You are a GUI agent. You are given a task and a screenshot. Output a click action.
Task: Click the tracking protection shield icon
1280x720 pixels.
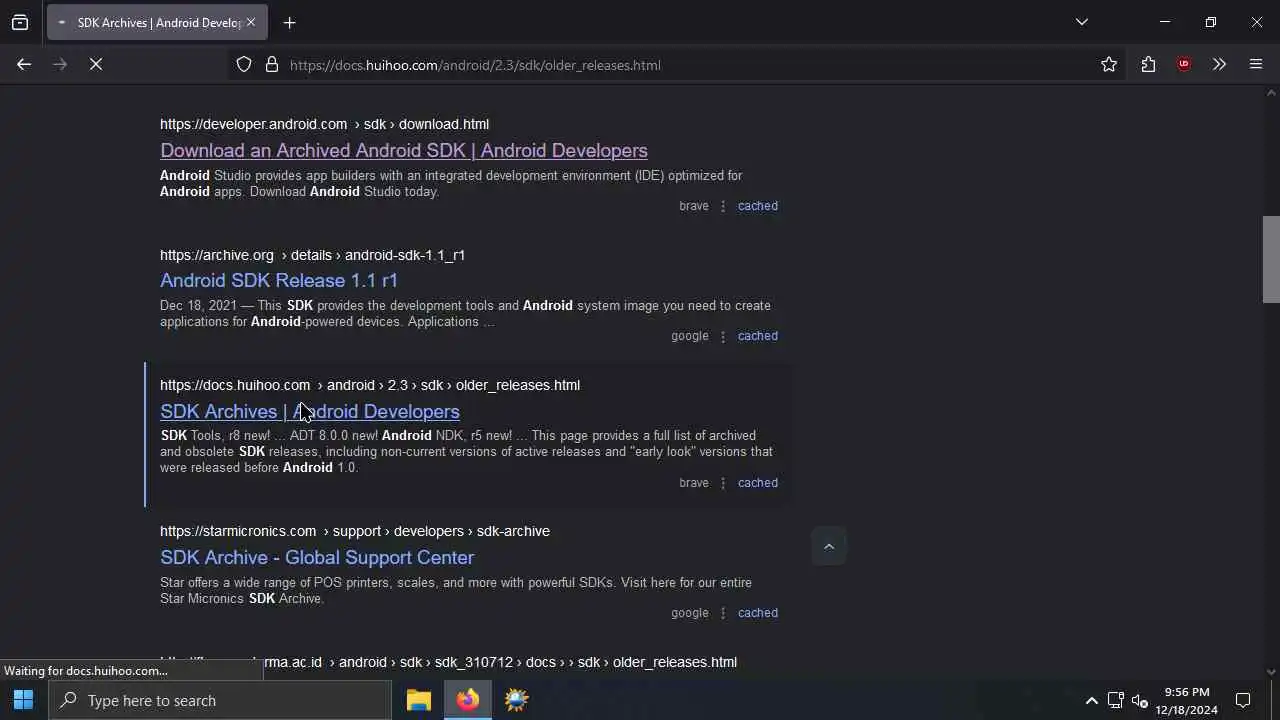[244, 64]
